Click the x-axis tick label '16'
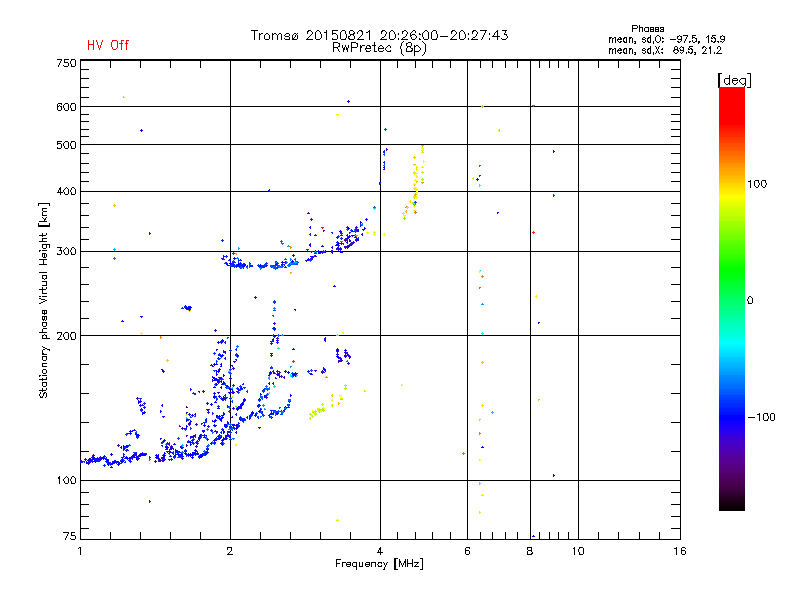Image resolution: width=800 pixels, height=600 pixels. click(680, 551)
